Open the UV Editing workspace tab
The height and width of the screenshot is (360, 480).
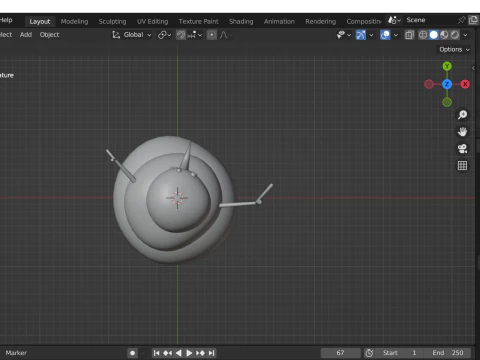point(152,21)
